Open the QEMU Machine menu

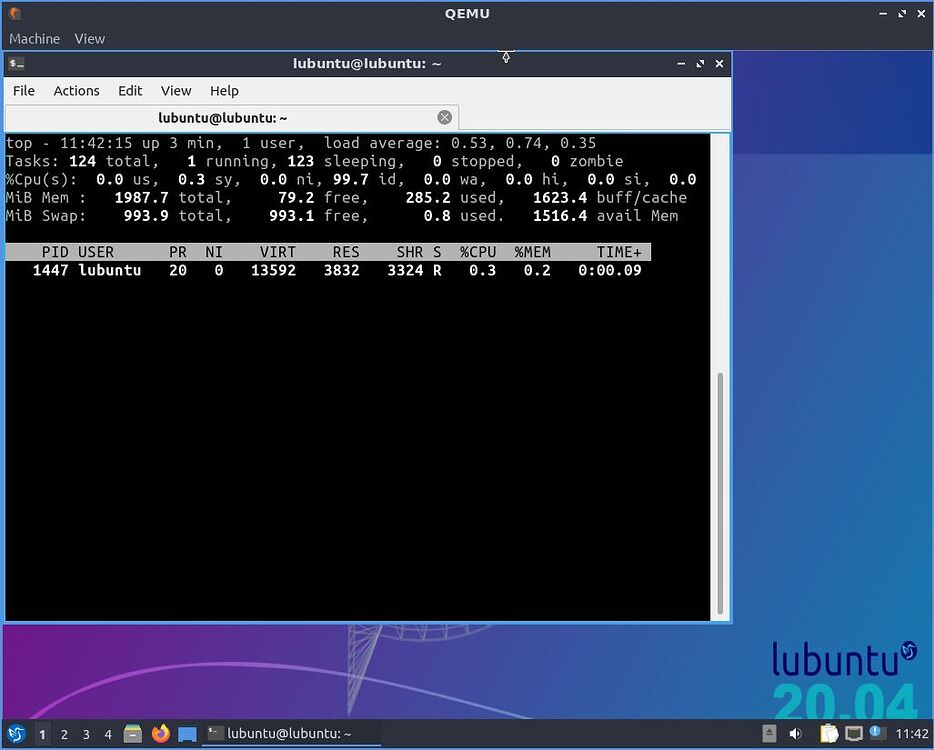[x=35, y=39]
